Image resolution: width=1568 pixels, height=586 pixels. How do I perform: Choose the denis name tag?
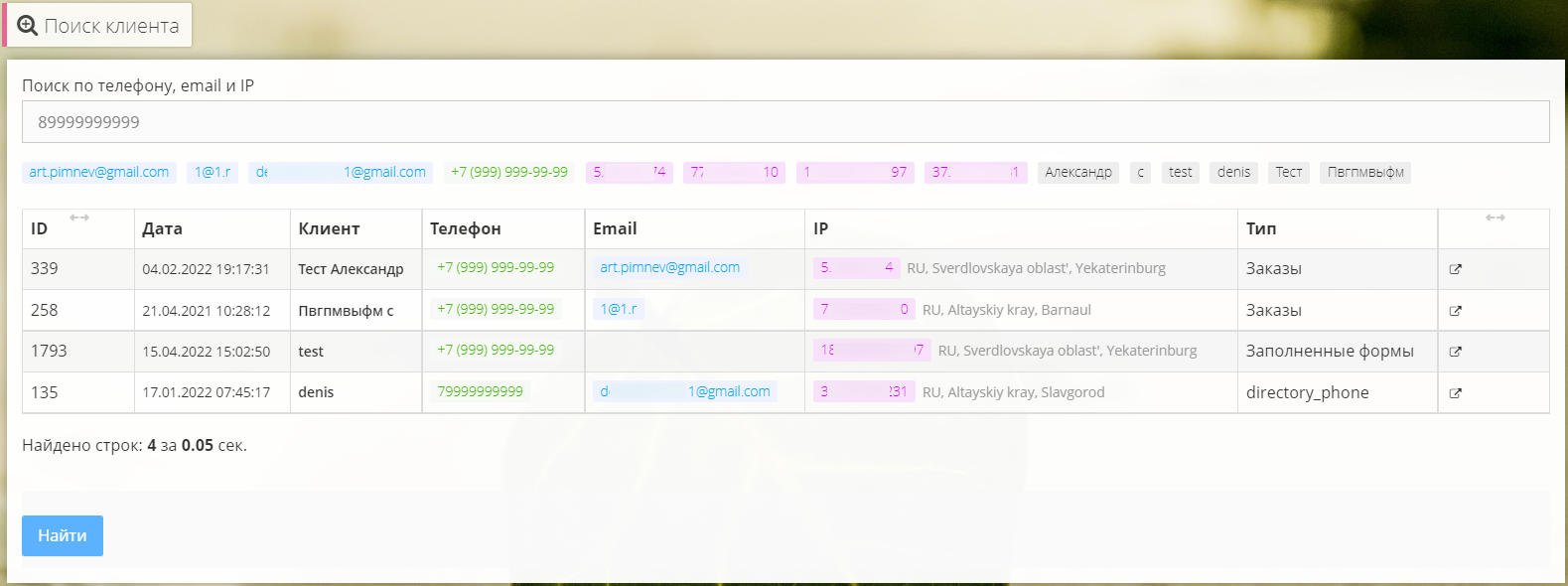pyautogui.click(x=1233, y=173)
